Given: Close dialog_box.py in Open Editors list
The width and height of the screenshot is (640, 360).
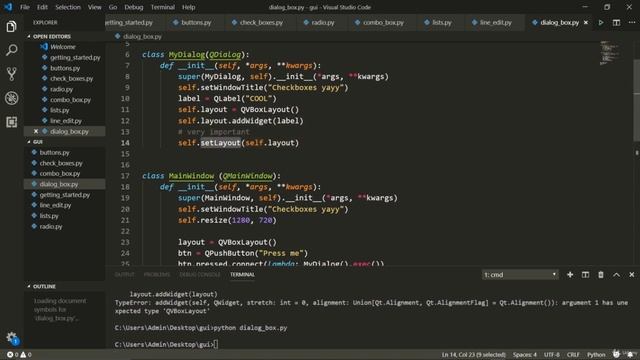Looking at the screenshot, I should 36,131.
